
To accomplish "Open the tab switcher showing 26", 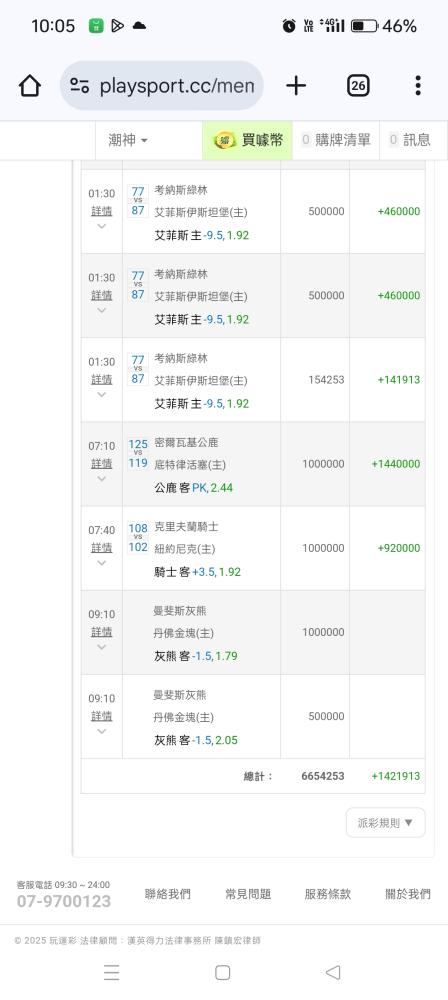I will (x=358, y=85).
